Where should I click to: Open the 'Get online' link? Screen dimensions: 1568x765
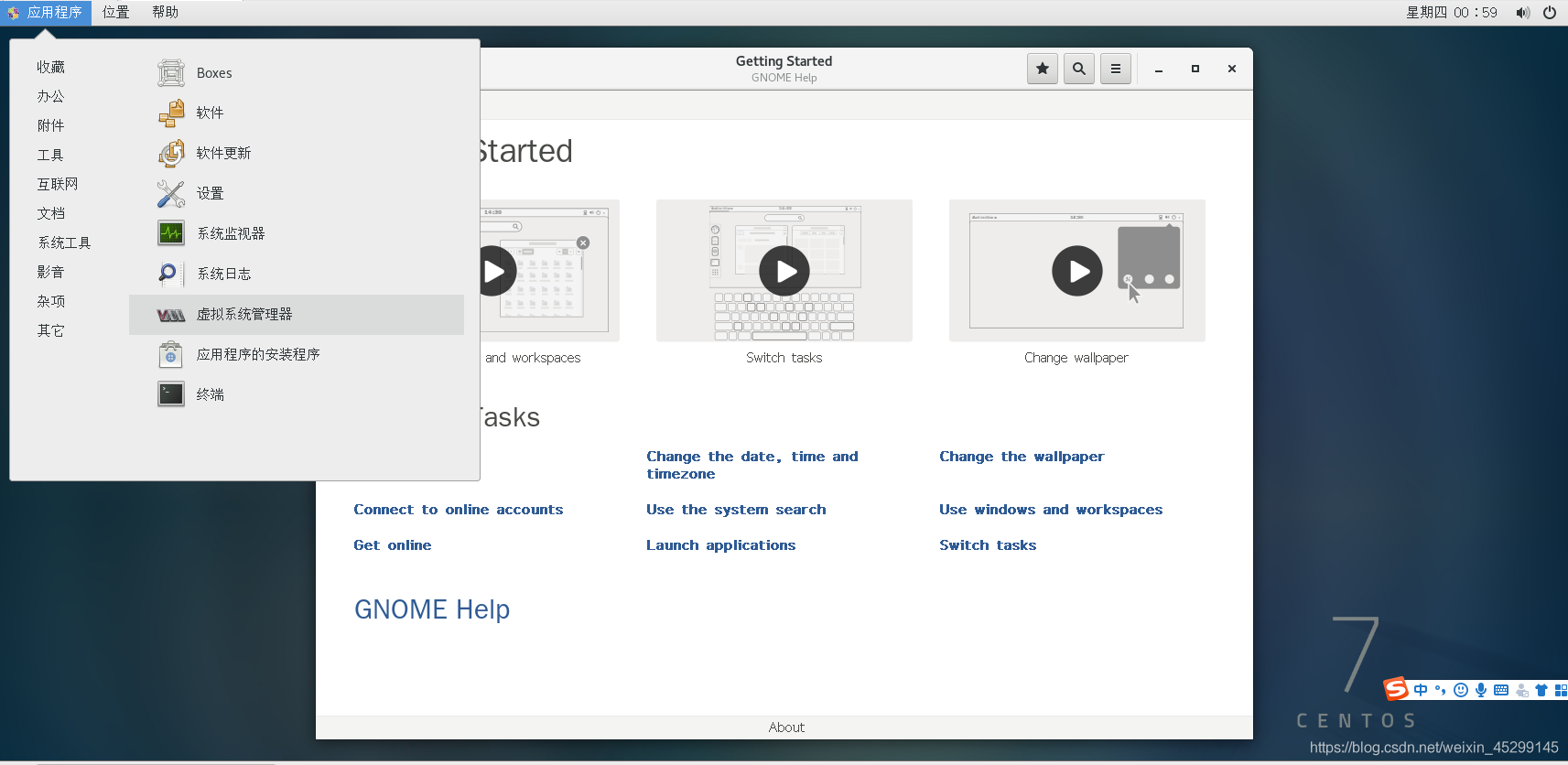[x=393, y=545]
